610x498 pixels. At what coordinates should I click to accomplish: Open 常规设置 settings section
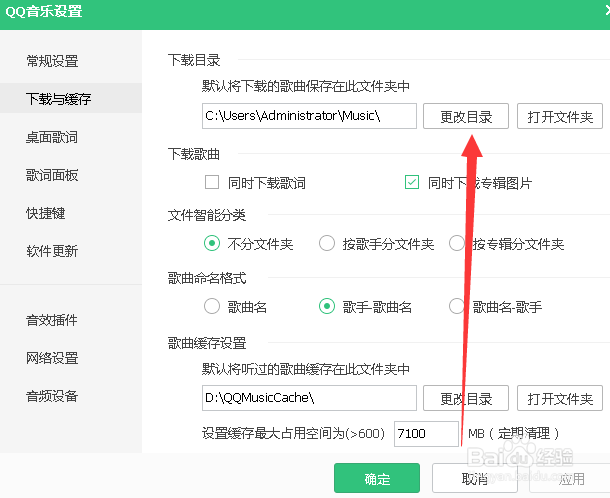52,61
